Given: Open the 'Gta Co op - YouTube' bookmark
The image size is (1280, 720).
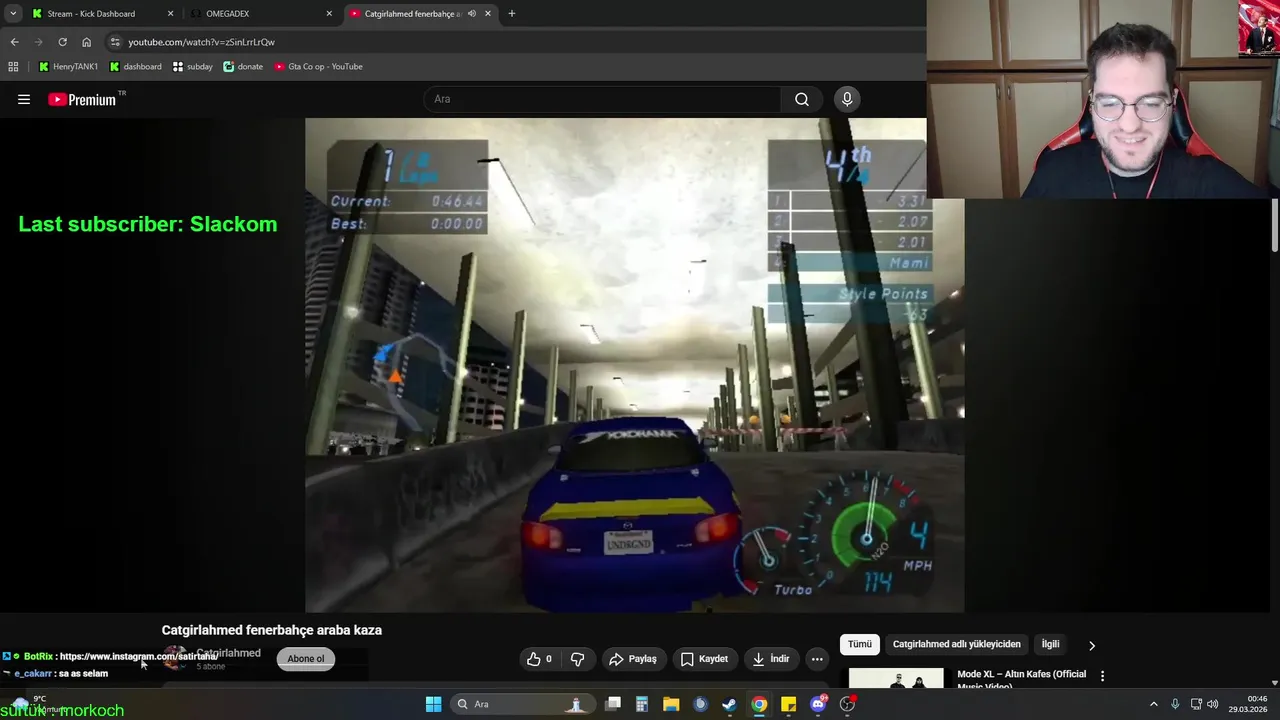Looking at the screenshot, I should tap(318, 67).
